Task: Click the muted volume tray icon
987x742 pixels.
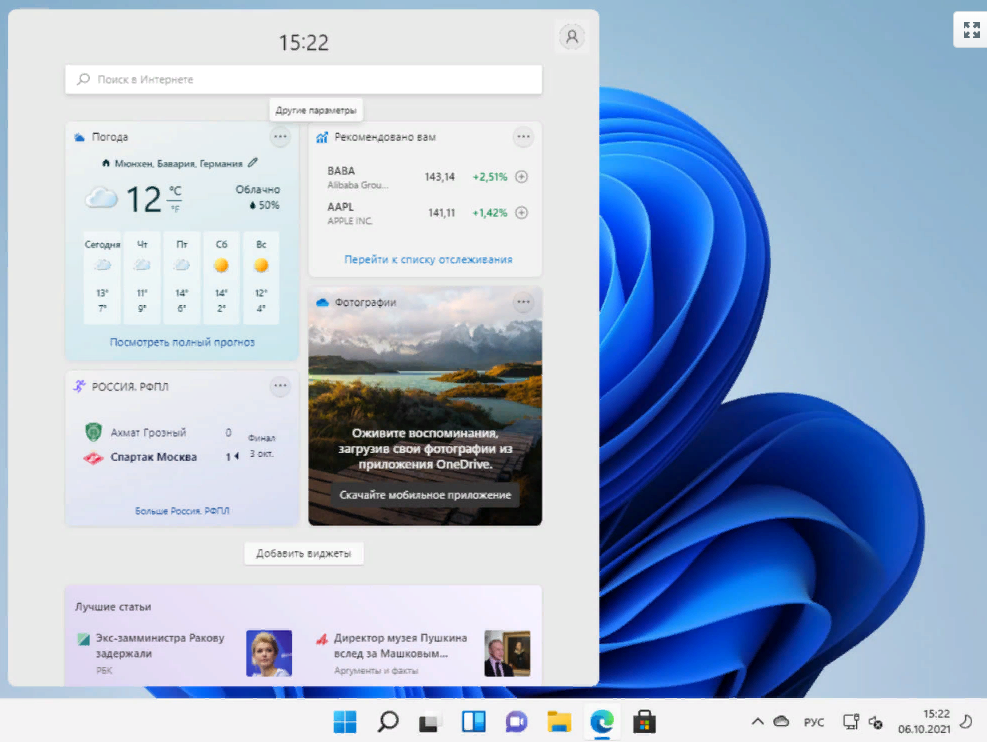Action: (876, 722)
